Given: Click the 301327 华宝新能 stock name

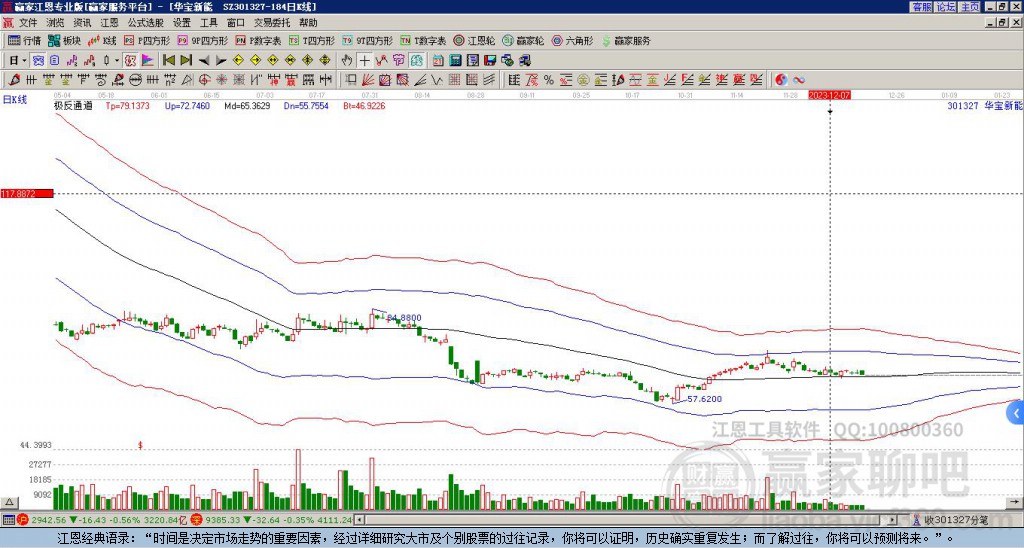Looking at the screenshot, I should pos(985,105).
